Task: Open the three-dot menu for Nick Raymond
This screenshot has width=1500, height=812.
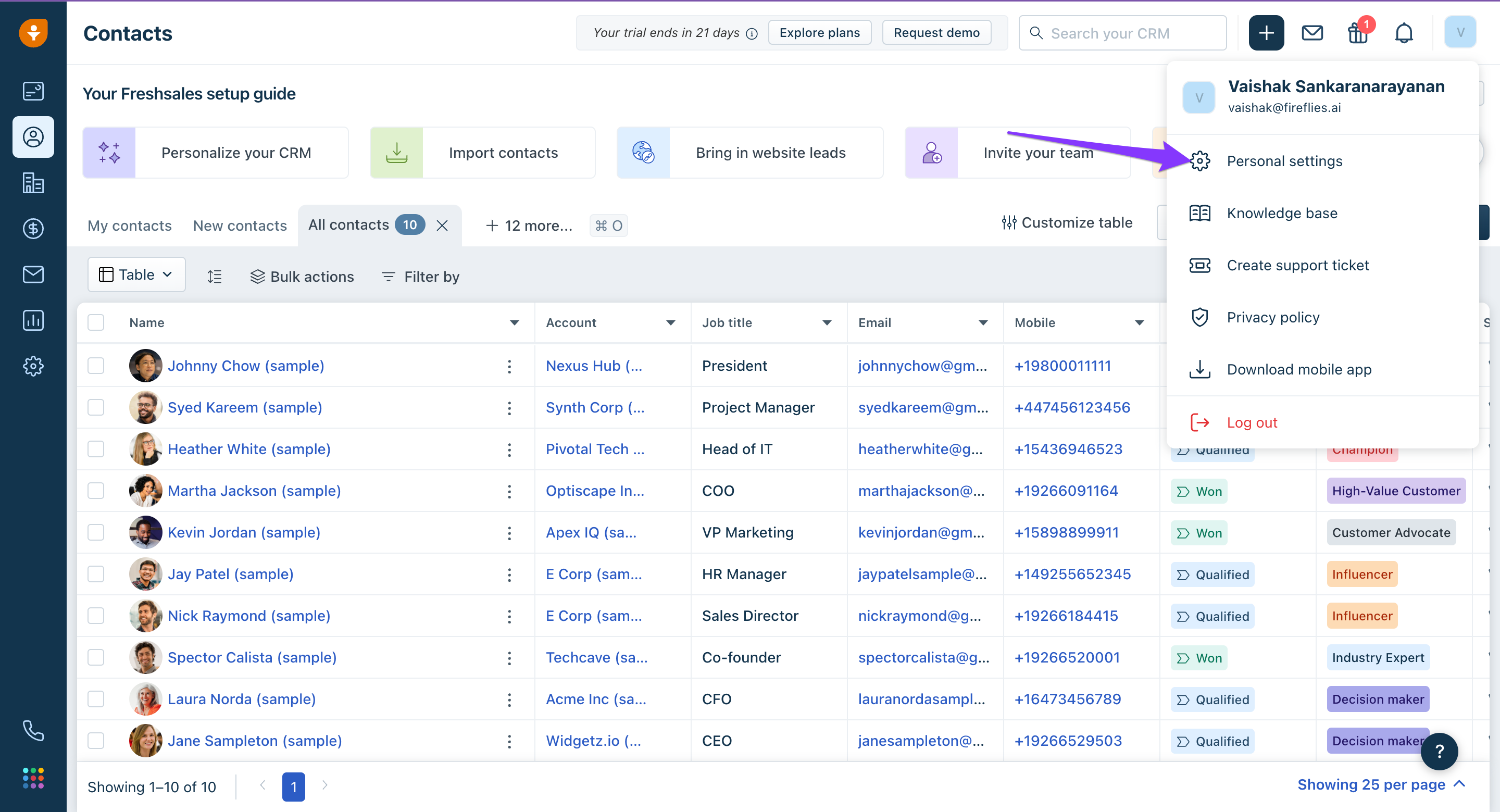Action: pos(509,616)
